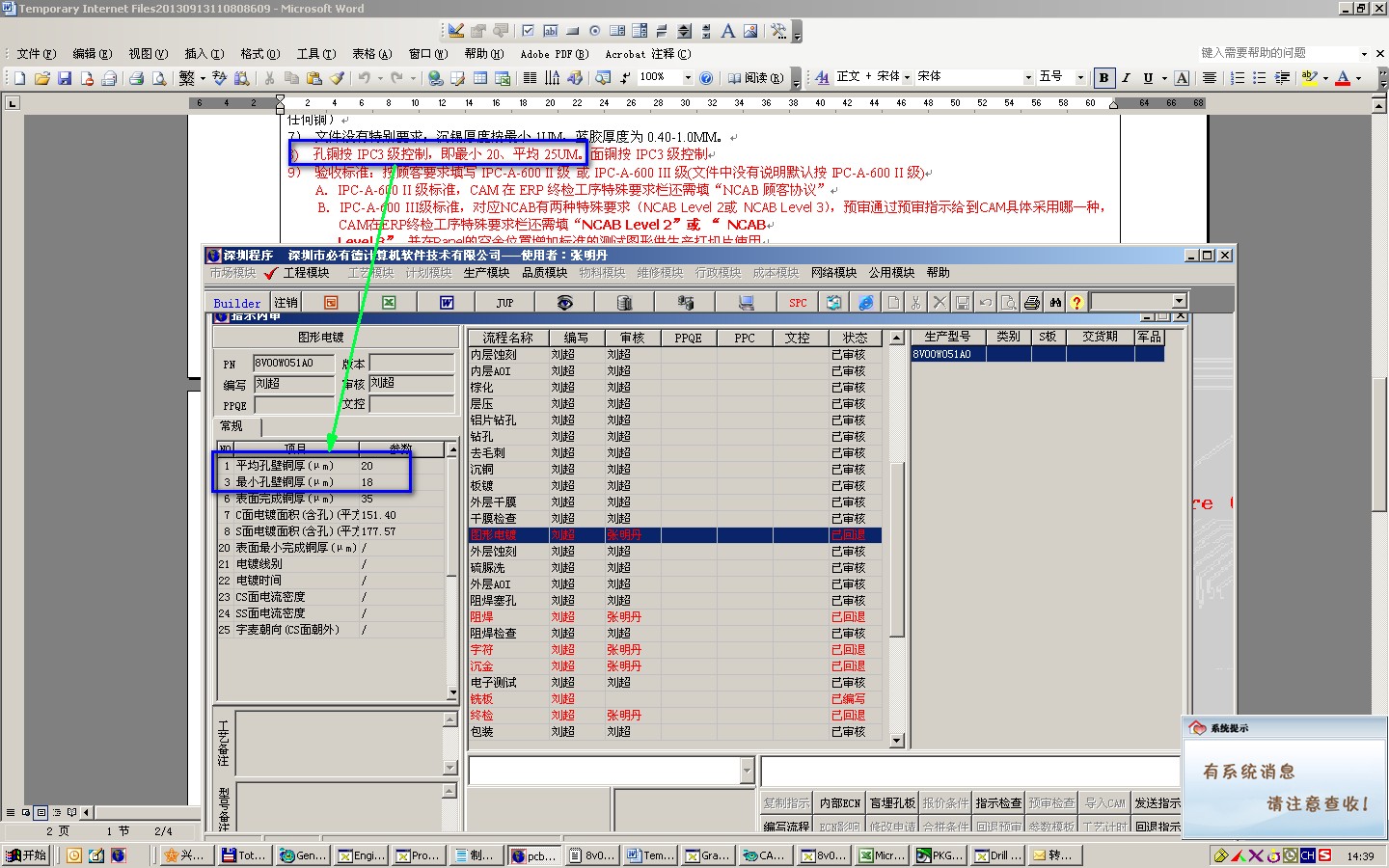Expand the font color dropdown arrow
The width and height of the screenshot is (1389, 868).
tap(1358, 78)
